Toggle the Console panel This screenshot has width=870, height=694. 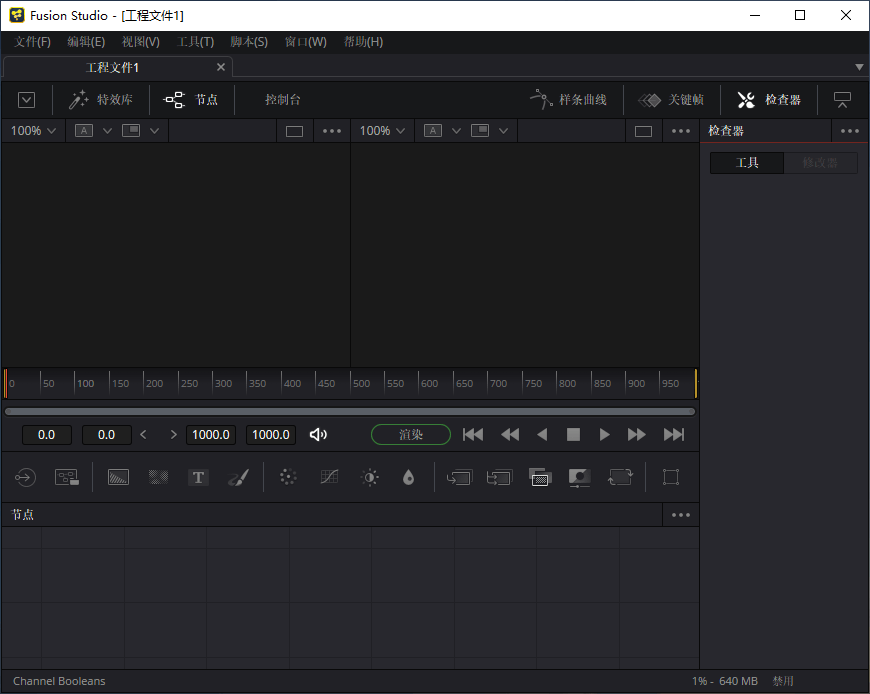pos(282,100)
